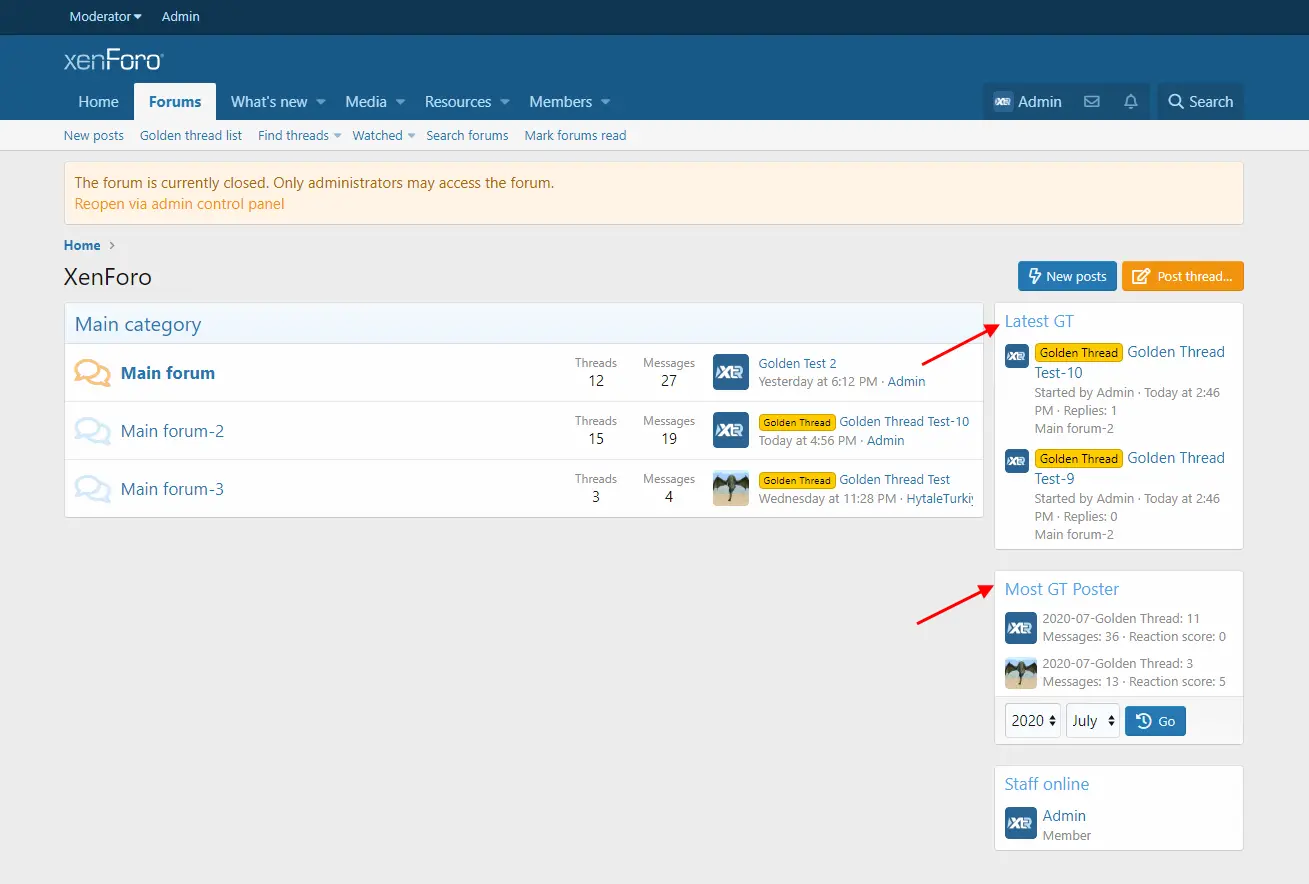Click Main forum-2 chat bubbles icon
The height and width of the screenshot is (884, 1309).
[93, 431]
